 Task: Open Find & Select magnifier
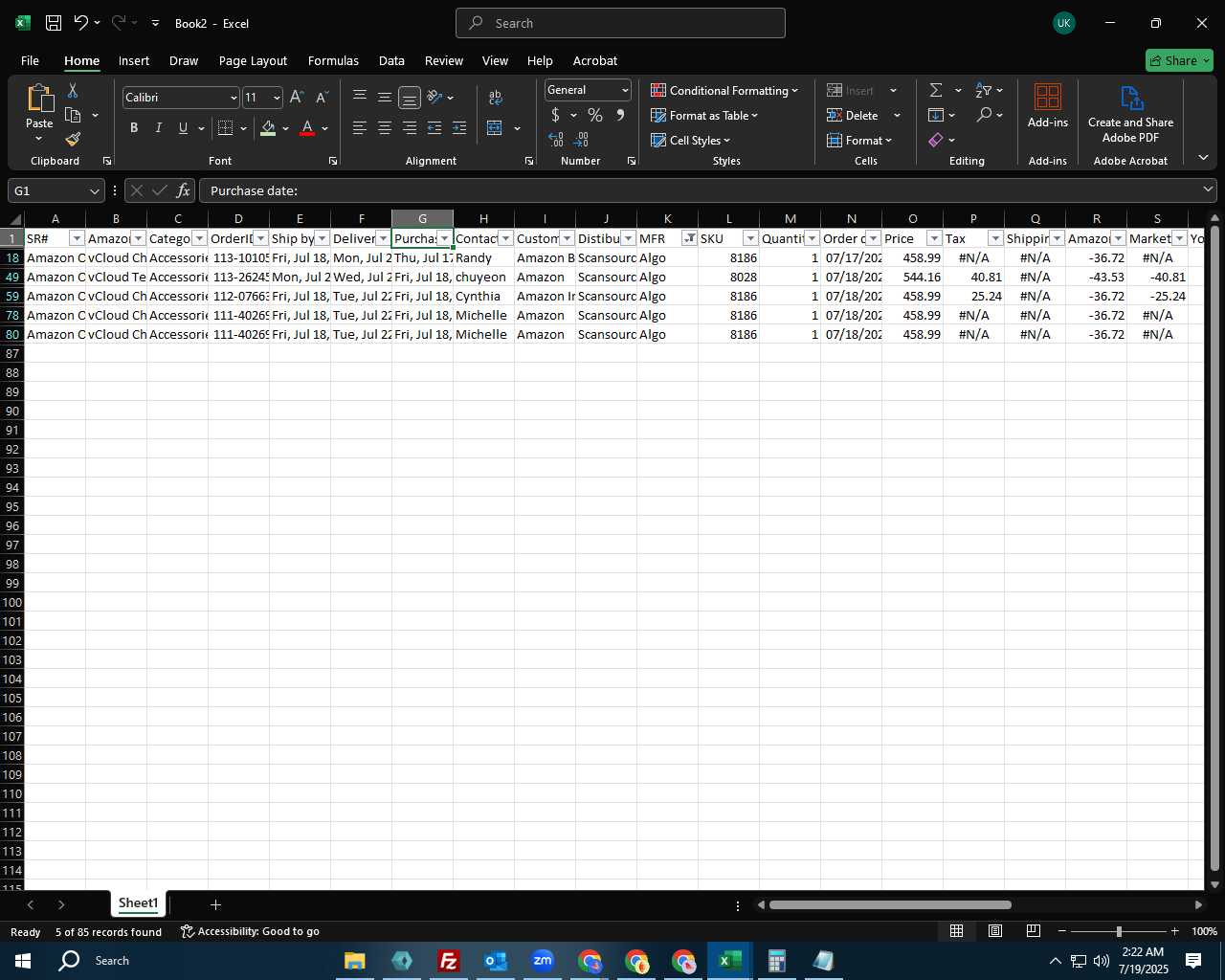[984, 115]
